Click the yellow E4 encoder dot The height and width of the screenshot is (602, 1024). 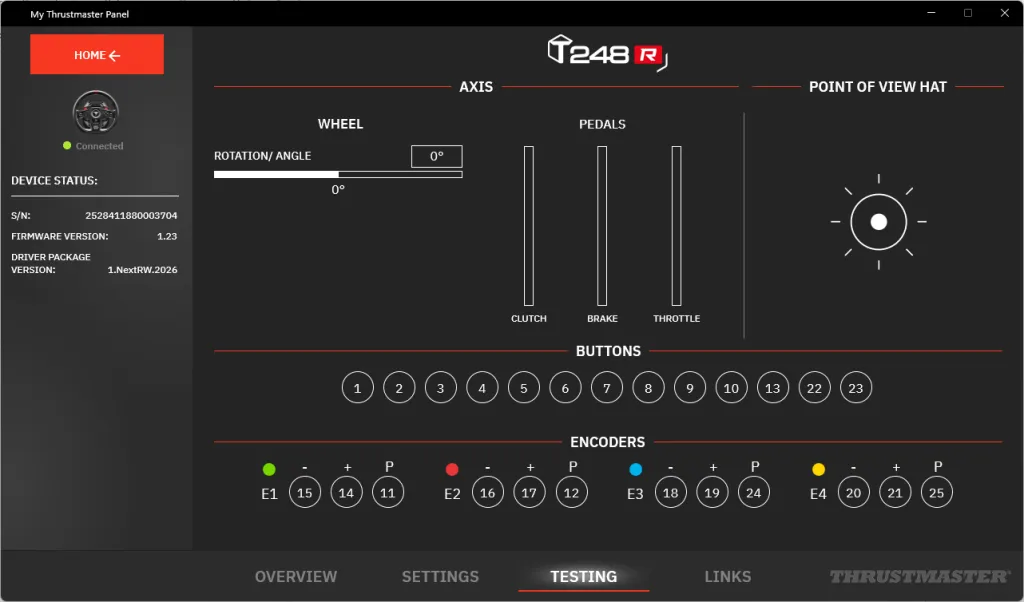818,469
